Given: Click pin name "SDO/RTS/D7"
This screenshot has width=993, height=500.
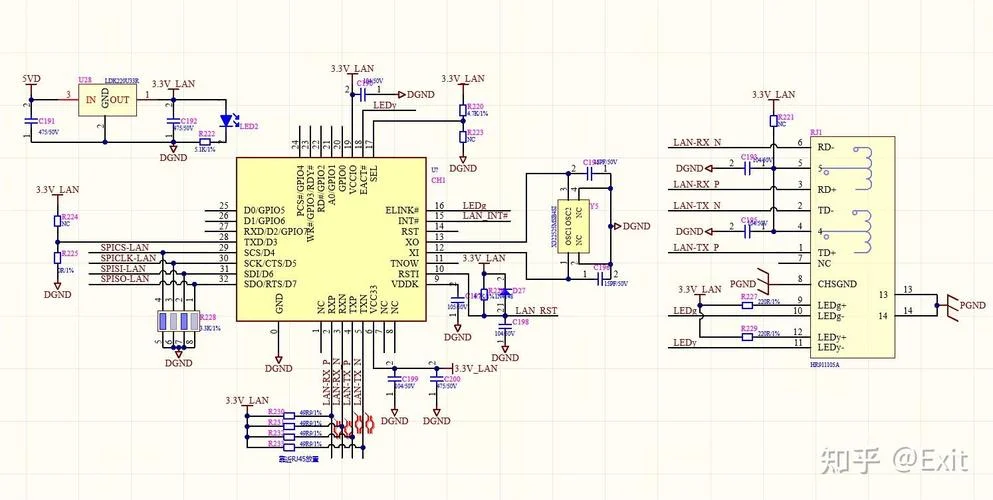Looking at the screenshot, I should [x=271, y=284].
